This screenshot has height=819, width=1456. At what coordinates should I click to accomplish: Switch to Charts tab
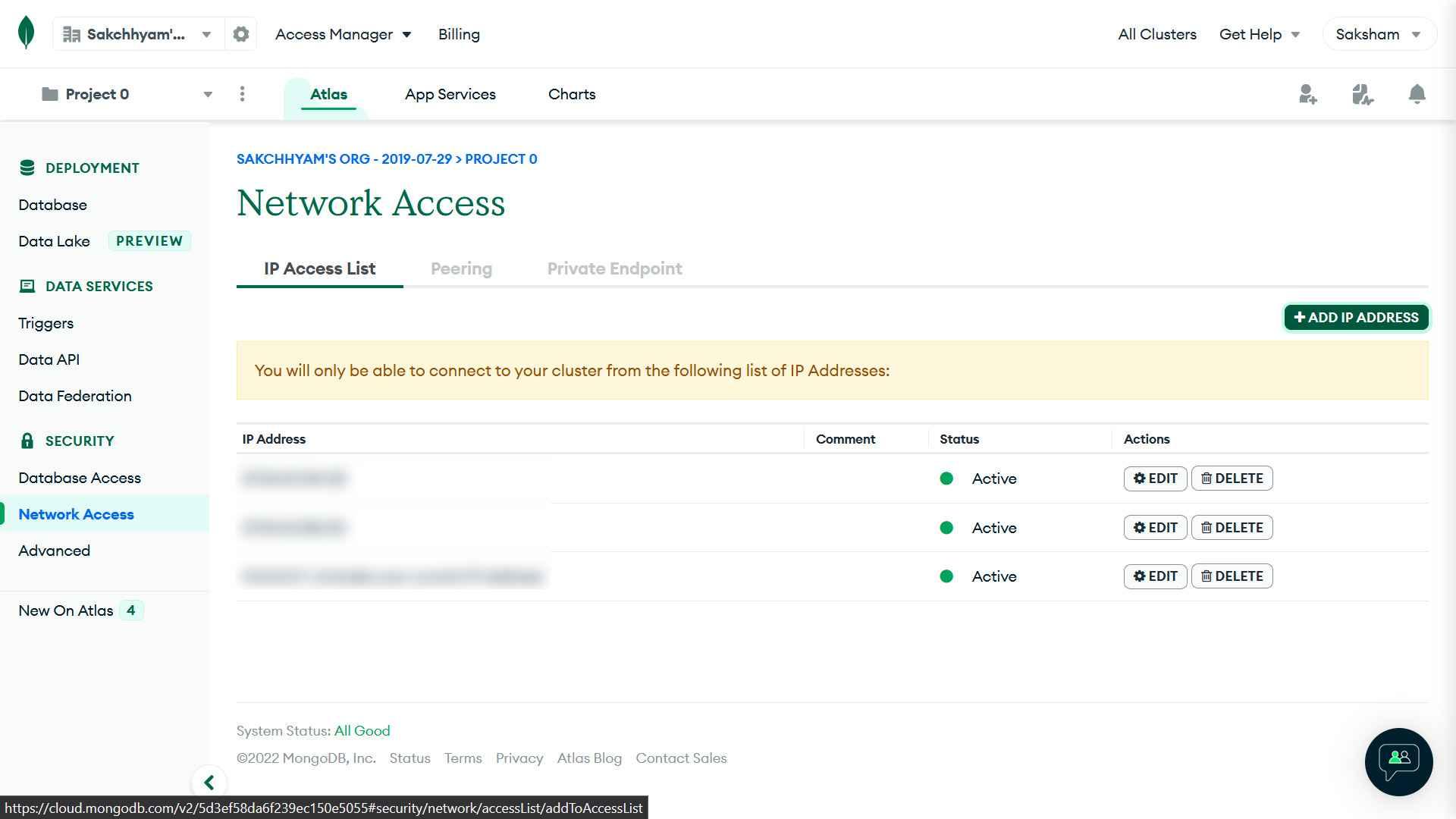tap(572, 94)
